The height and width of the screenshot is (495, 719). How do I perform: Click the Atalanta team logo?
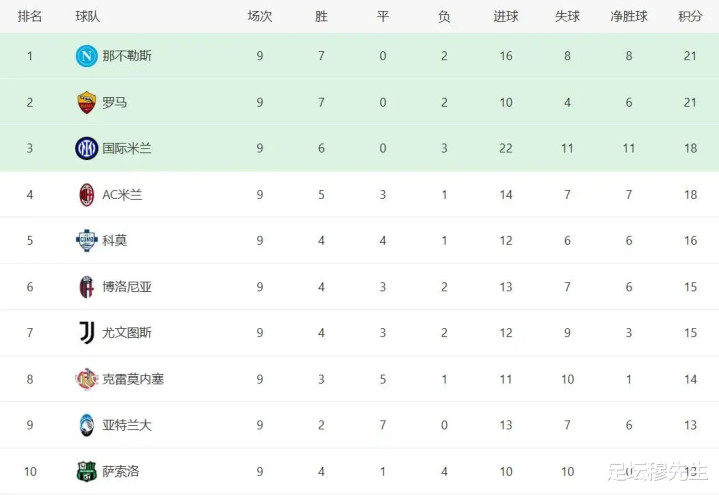coord(87,425)
